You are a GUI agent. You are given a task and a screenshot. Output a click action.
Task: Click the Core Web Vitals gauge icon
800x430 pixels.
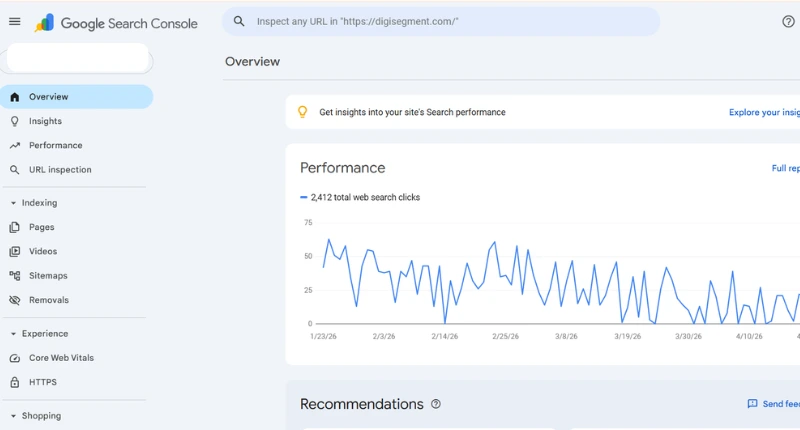14,358
